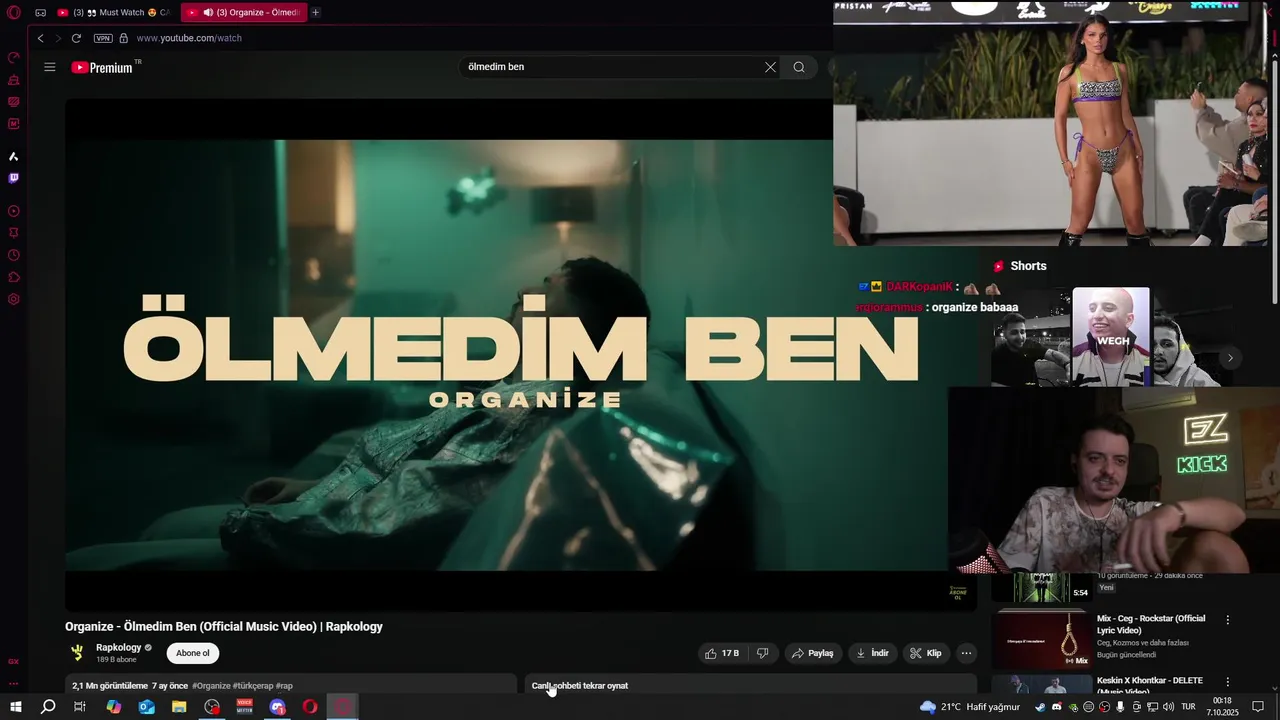1280x720 pixels.
Task: Dislike the video with thumbs-down
Action: tap(762, 653)
